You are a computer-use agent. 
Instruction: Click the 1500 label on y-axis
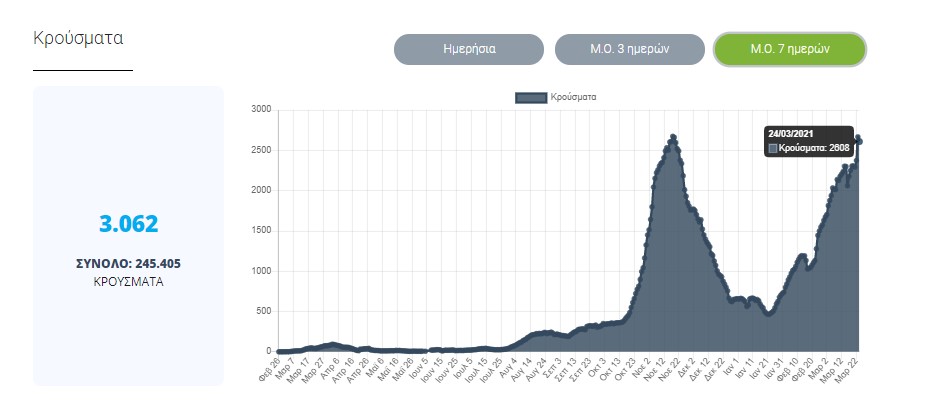click(260, 230)
